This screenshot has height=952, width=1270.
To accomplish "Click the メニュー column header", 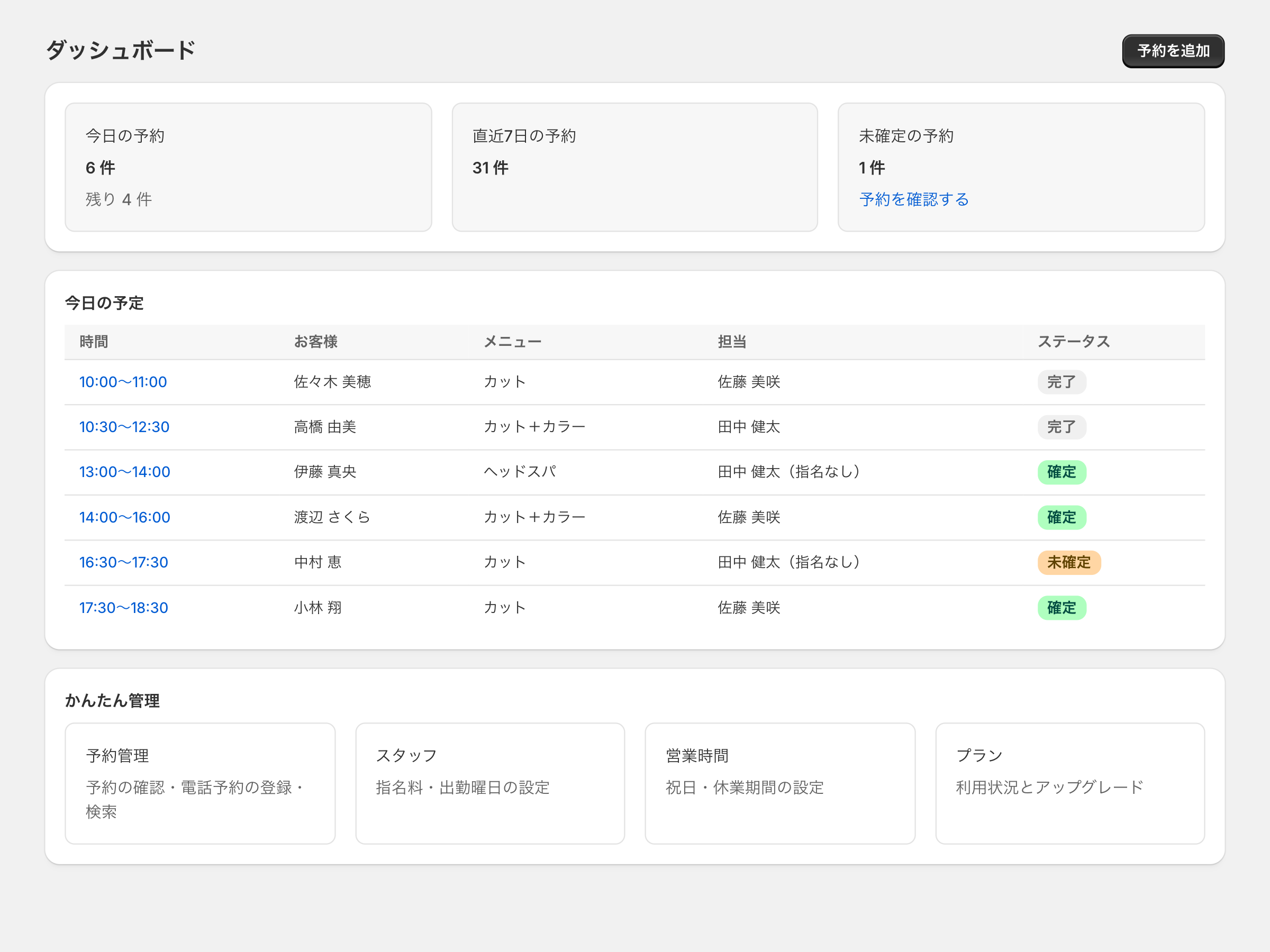I will point(512,342).
